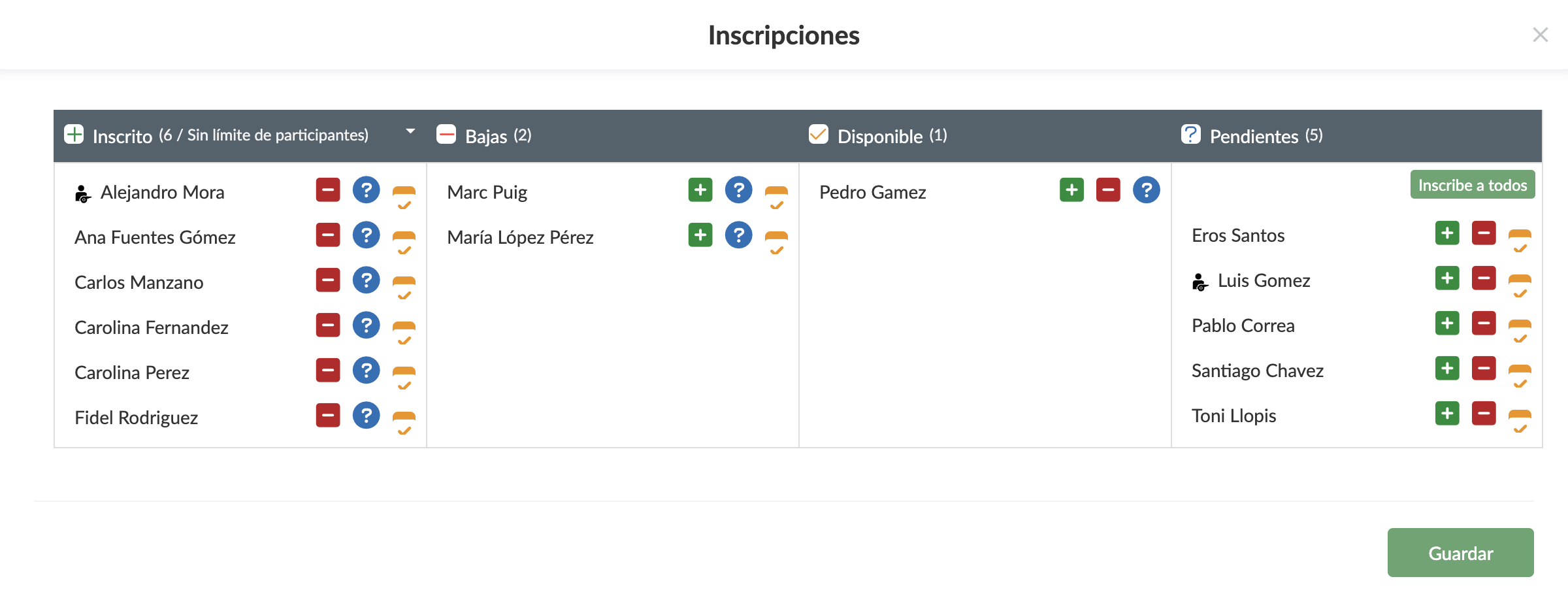Mark Ana Fuentes Gómez as pending (question icon)
The height and width of the screenshot is (613, 1568).
pyautogui.click(x=366, y=235)
